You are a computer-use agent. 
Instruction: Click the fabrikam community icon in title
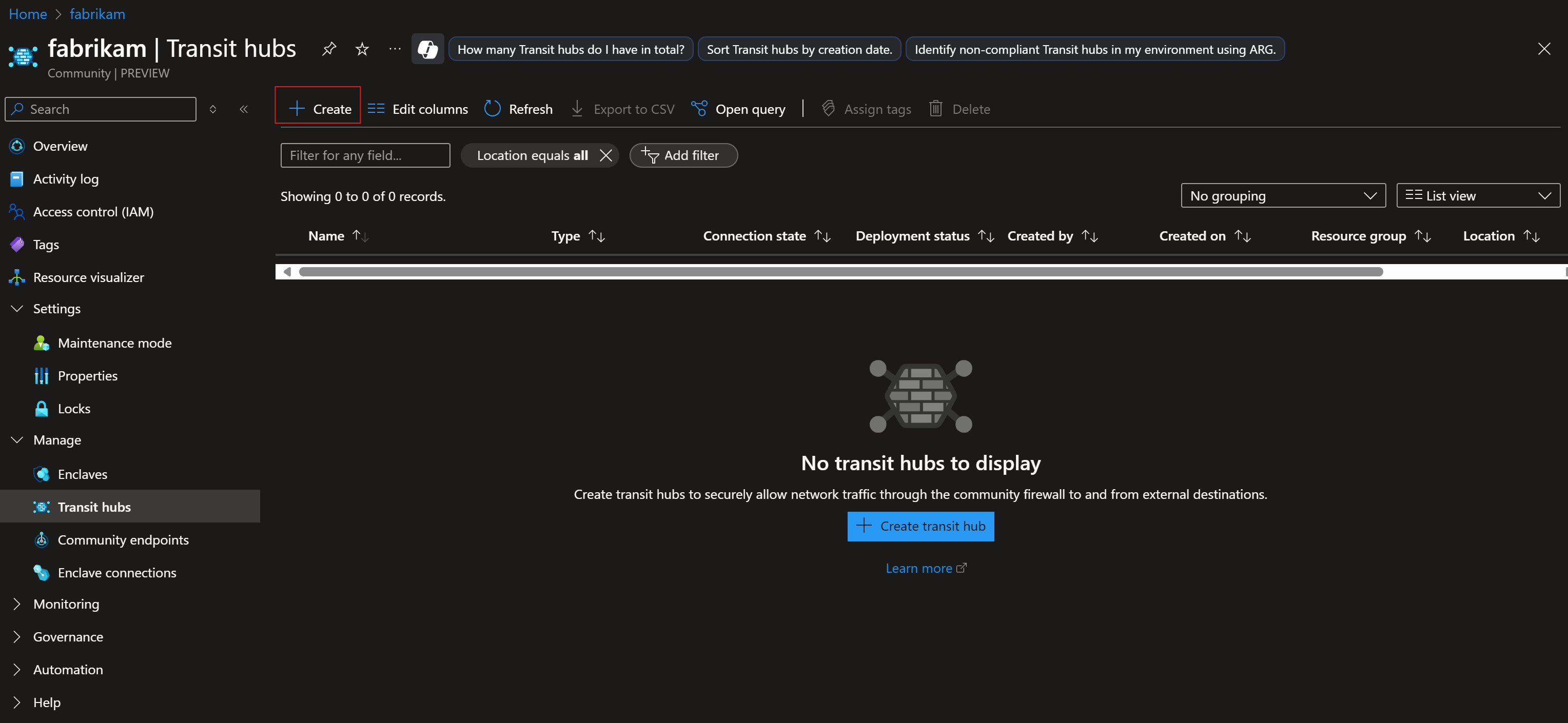tap(23, 55)
